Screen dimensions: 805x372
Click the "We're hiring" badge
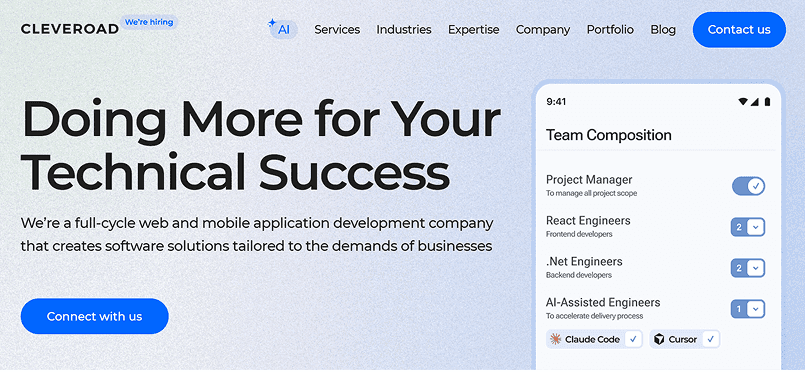(149, 22)
